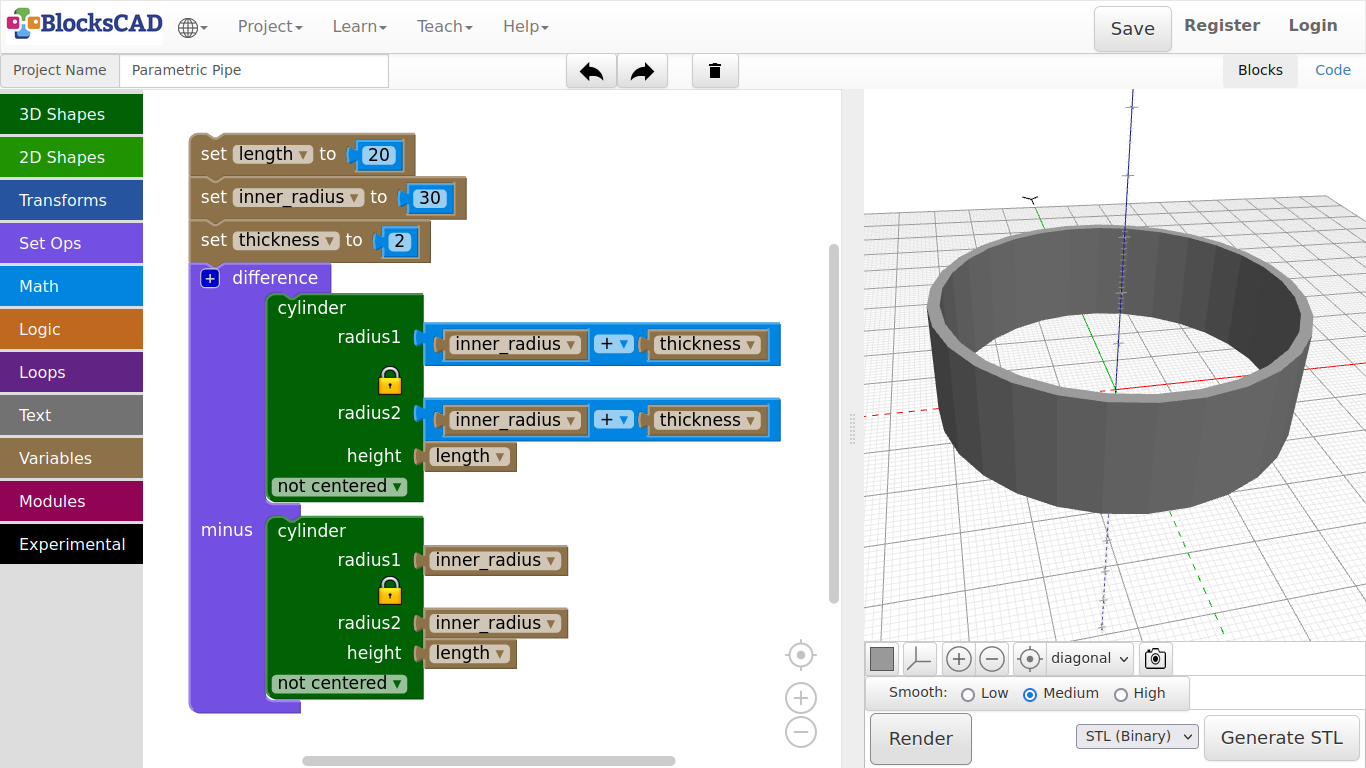
Task: Select High smoothness option
Action: 1121,694
